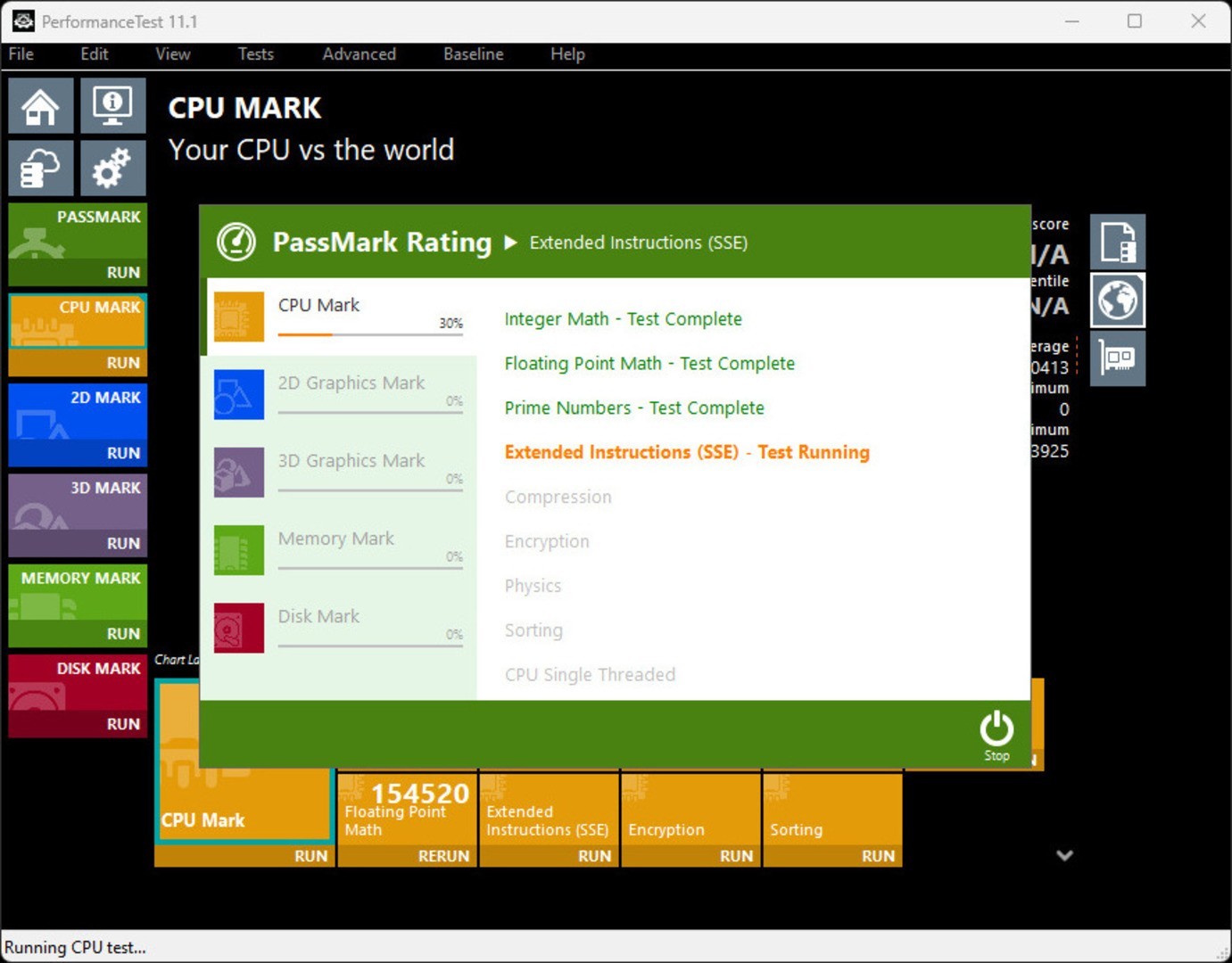
Task: Click RUN under the DISK MARK tile
Action: [x=123, y=724]
